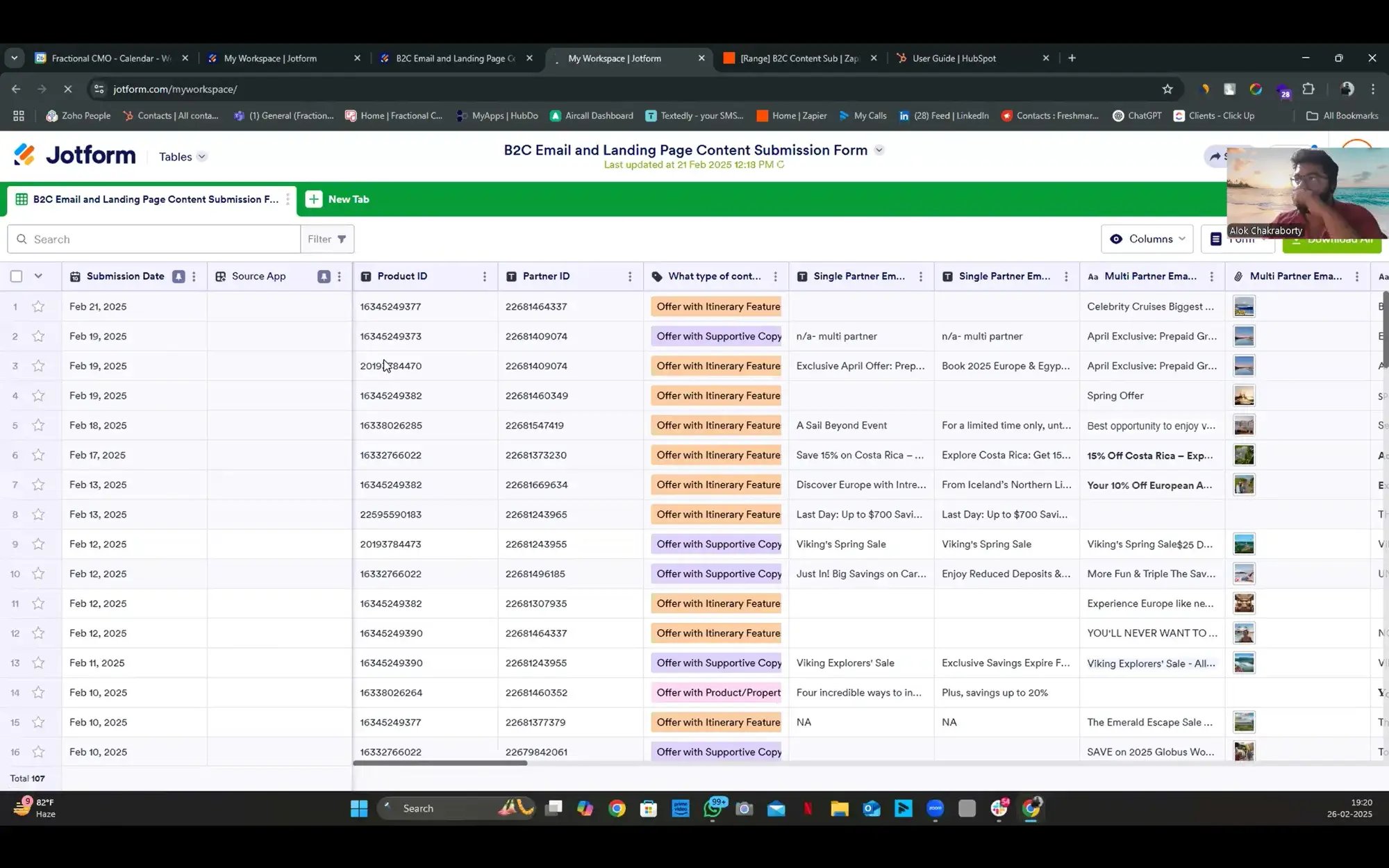Check the select-all rows checkbox
Image resolution: width=1389 pixels, height=868 pixels.
[x=17, y=276]
